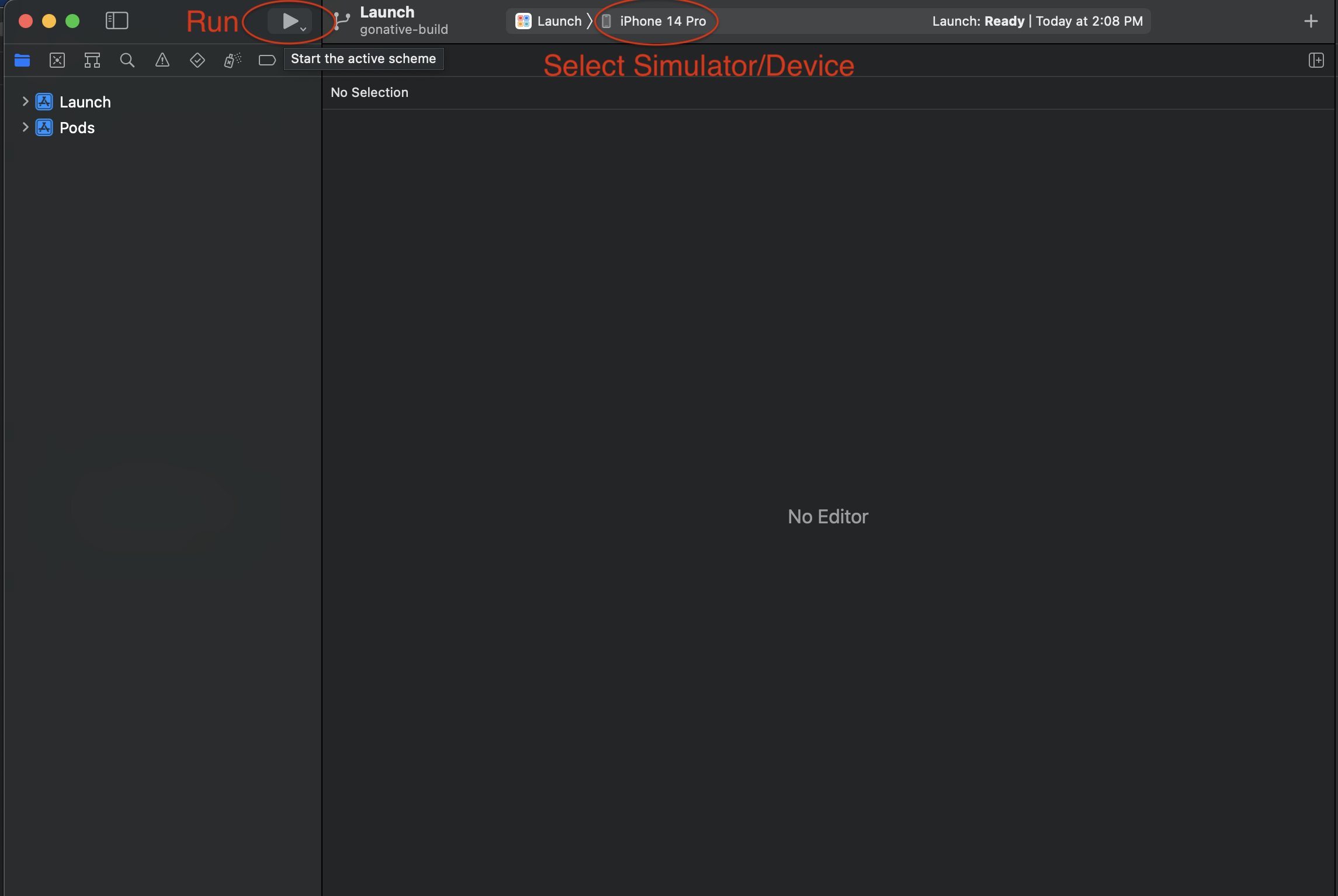Open run options dropdown arrow

click(x=303, y=29)
